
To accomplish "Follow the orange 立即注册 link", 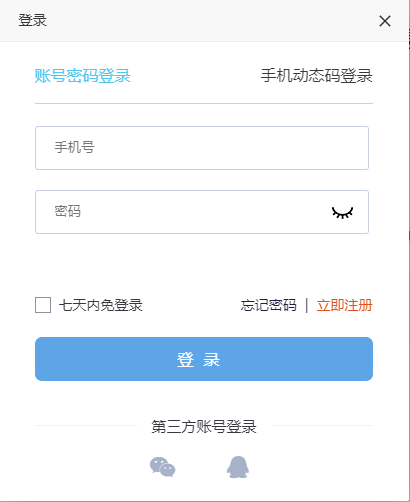I will pos(344,305).
